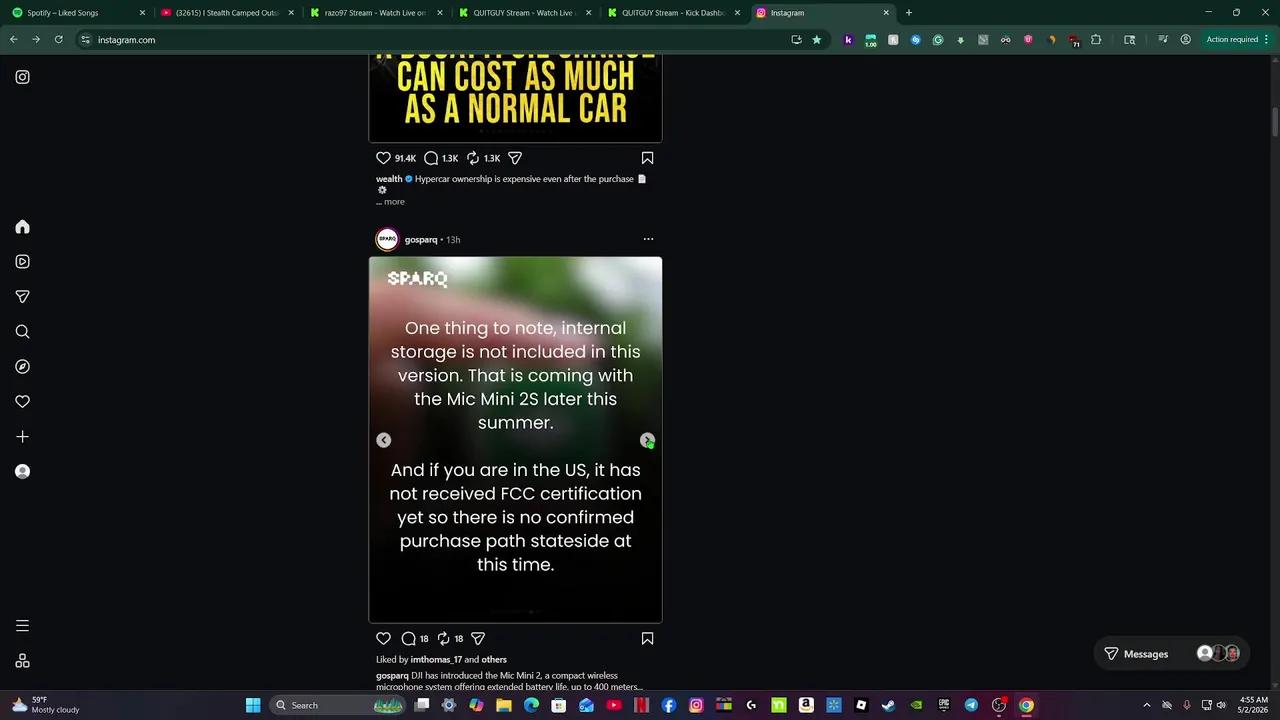Click the 'Action required' Chrome menu button
Image resolution: width=1280 pixels, height=720 pixels.
(1237, 40)
